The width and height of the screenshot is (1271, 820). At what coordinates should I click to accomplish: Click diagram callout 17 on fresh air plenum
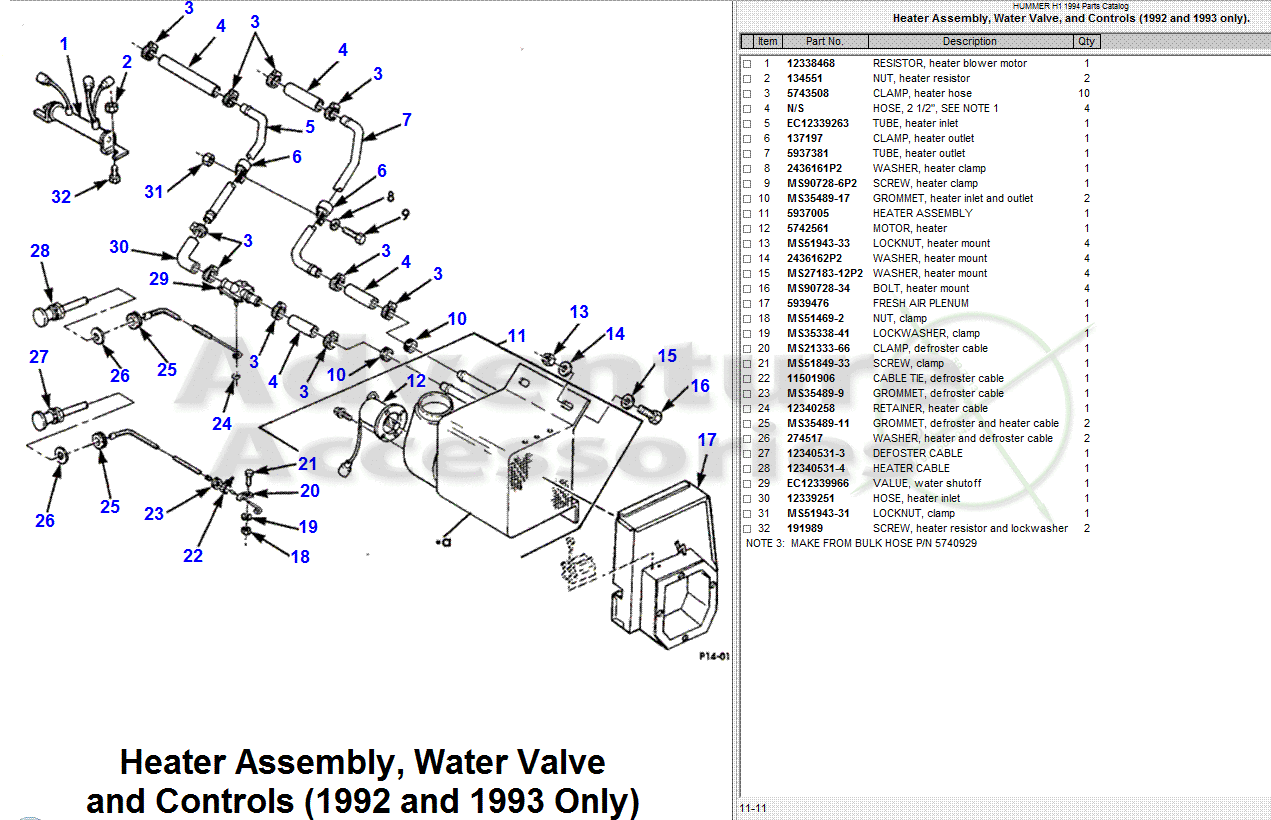707,439
